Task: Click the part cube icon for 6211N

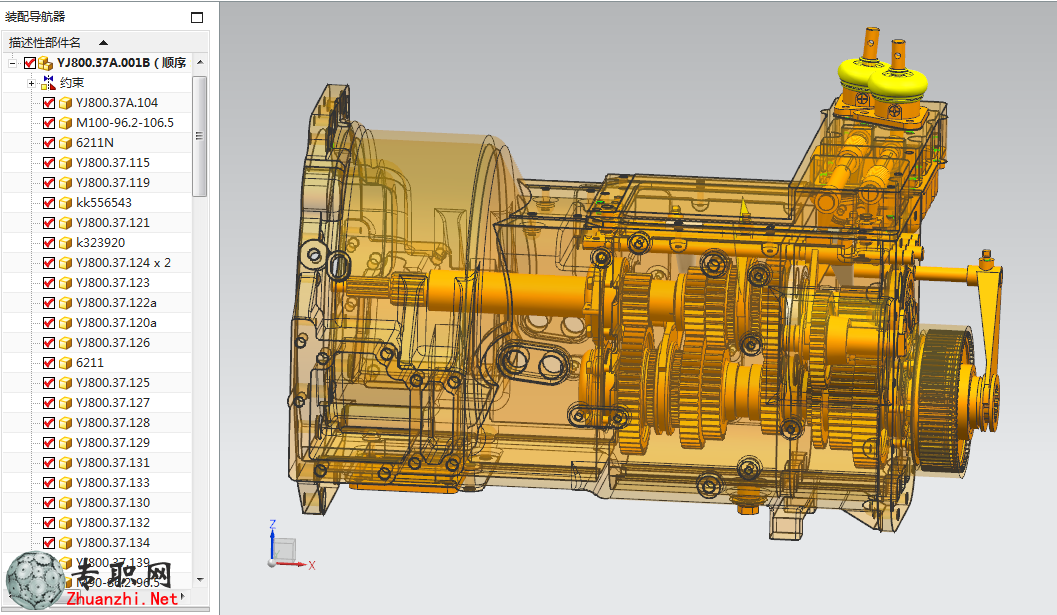Action: tap(65, 143)
